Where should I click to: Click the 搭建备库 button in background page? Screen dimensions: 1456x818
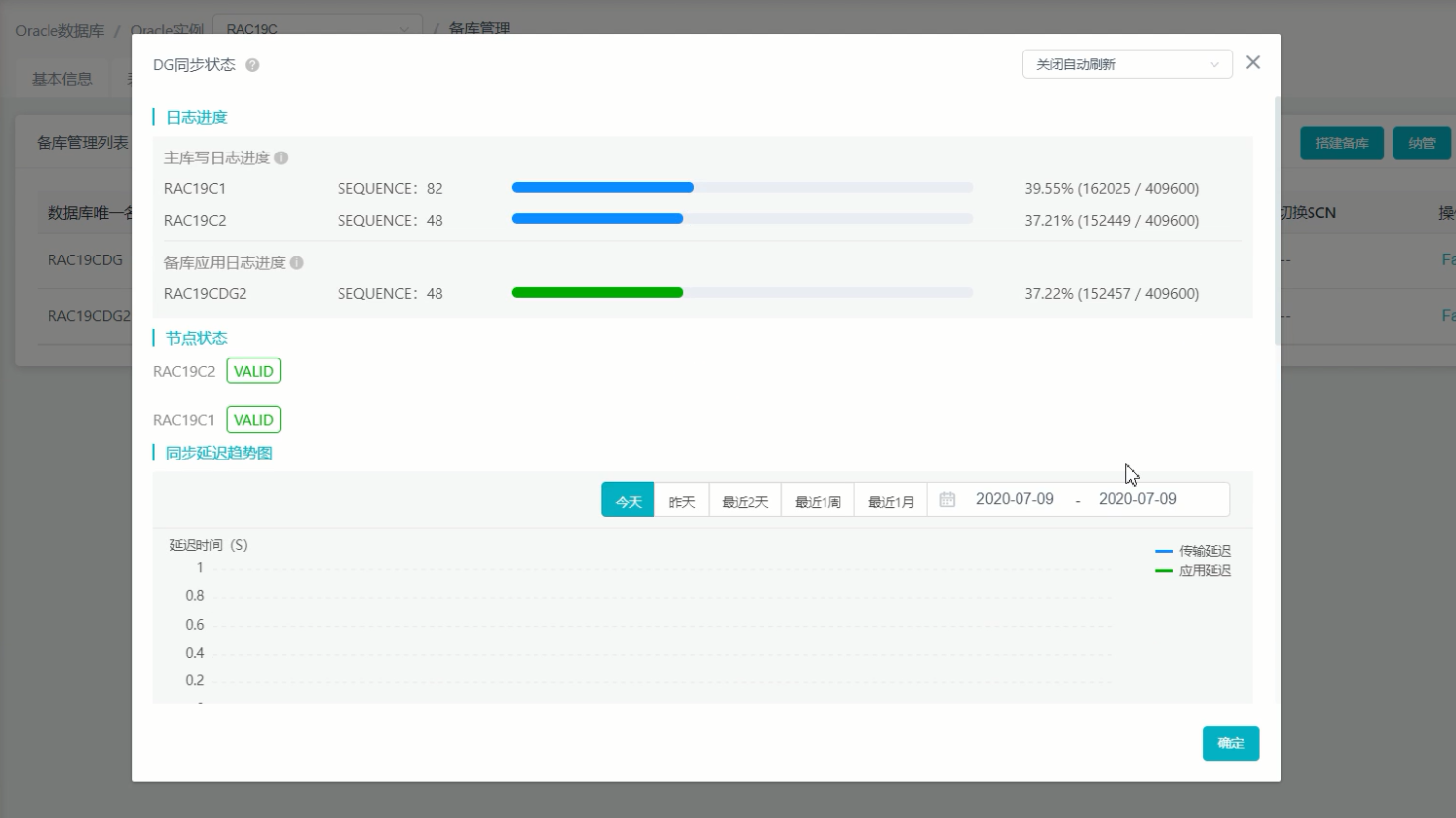click(1341, 143)
